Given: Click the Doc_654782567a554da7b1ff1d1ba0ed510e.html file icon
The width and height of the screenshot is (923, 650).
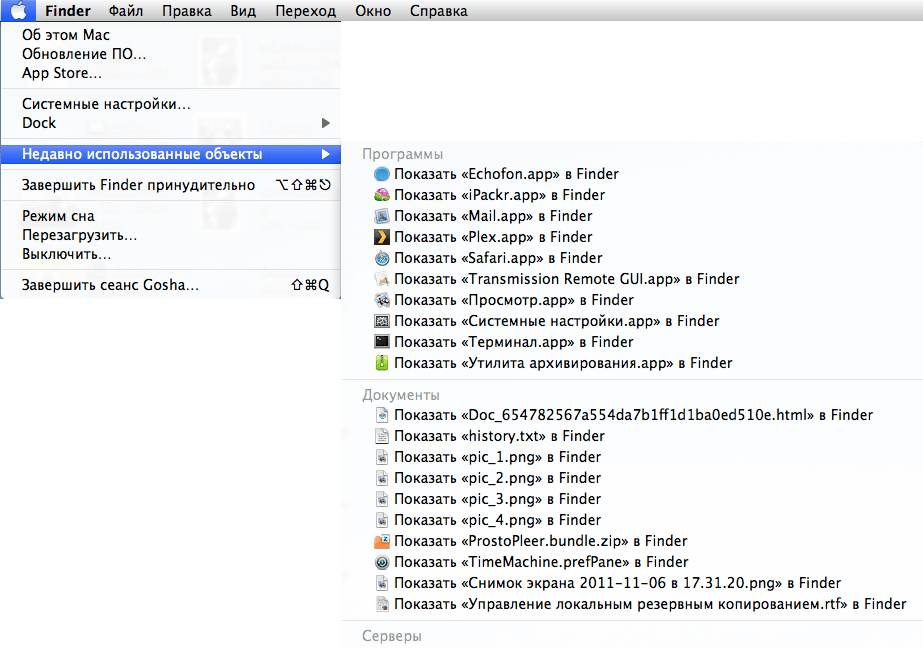Looking at the screenshot, I should click(x=382, y=415).
